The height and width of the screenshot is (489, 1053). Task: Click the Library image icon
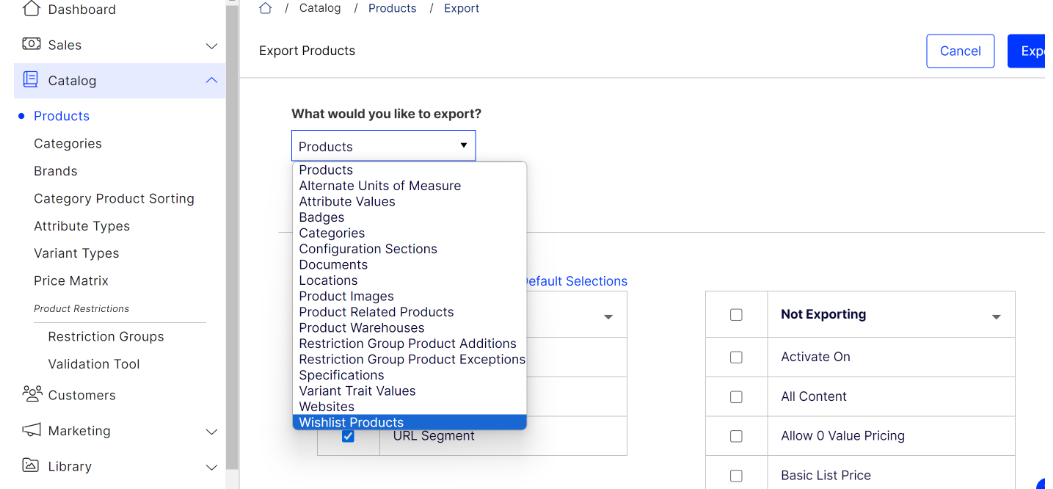click(31, 465)
